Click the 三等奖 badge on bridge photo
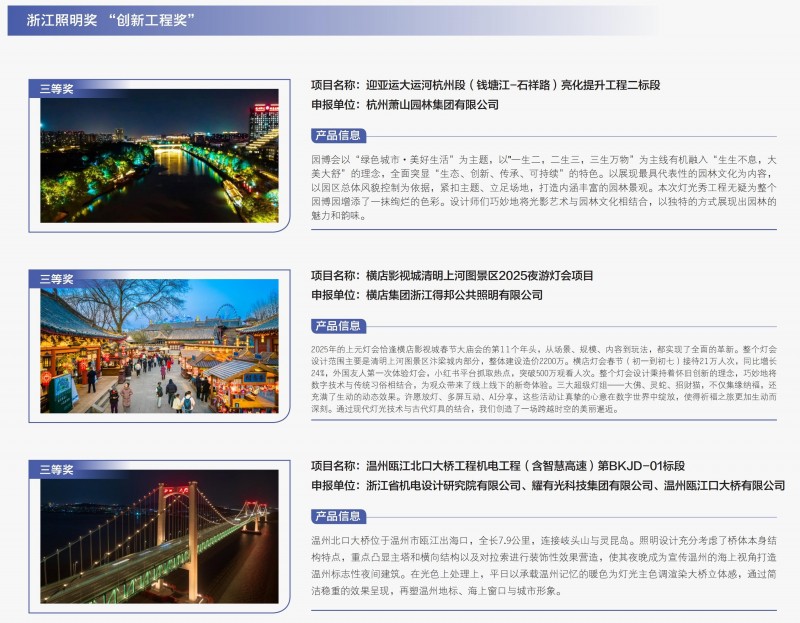This screenshot has width=800, height=623. [57, 469]
